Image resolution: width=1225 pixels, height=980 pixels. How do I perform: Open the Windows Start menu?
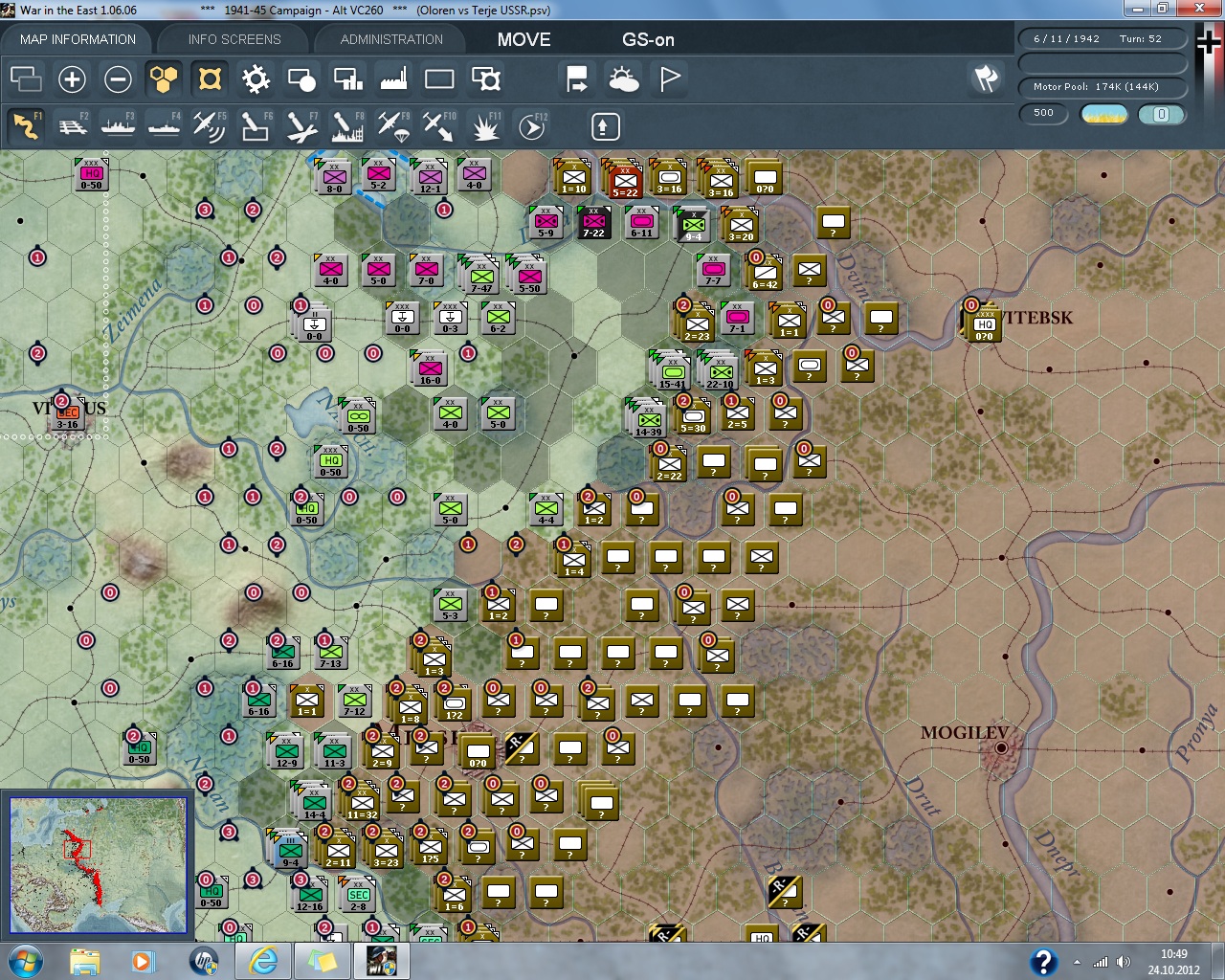click(24, 961)
